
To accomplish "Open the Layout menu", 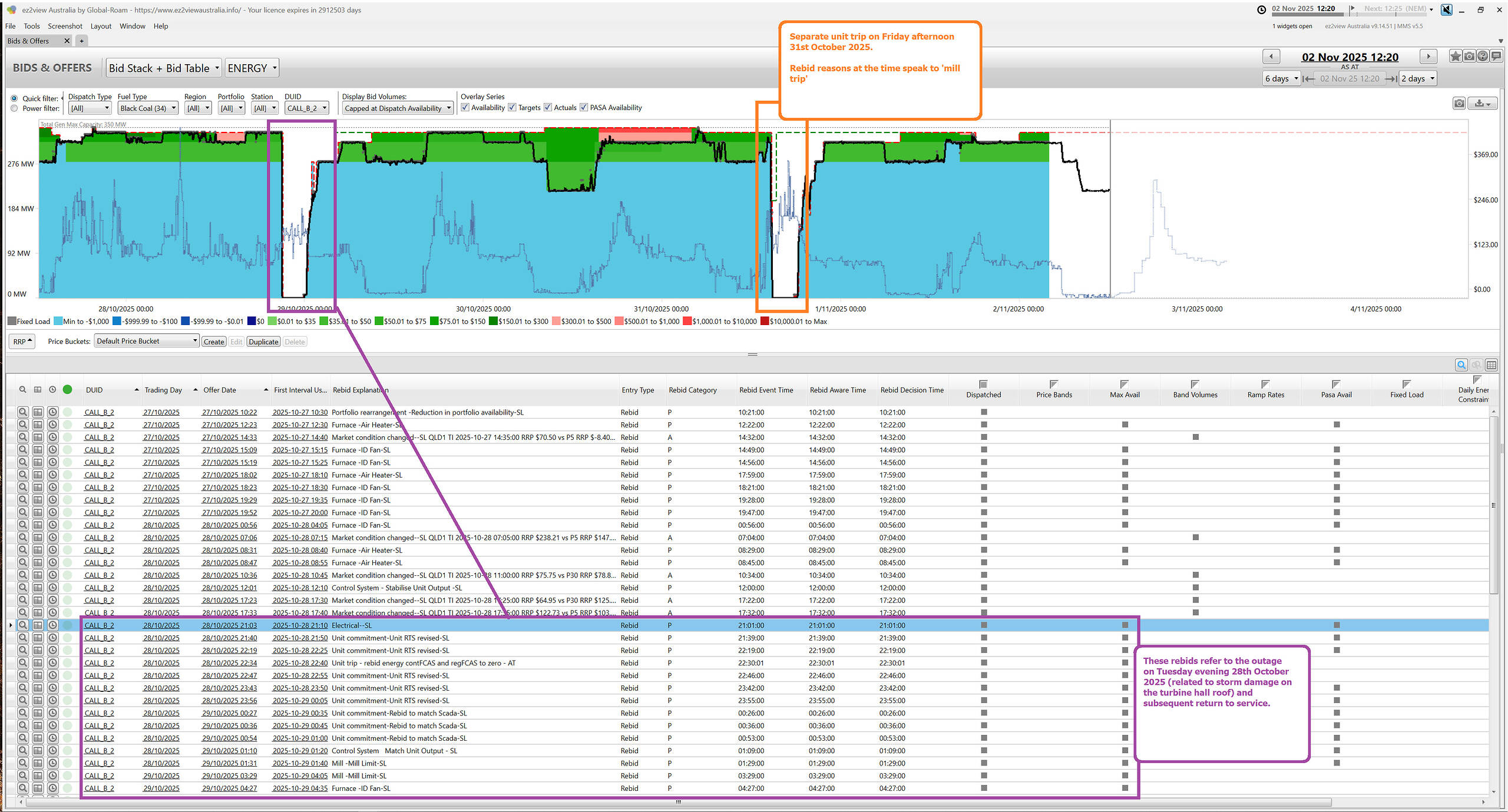I will (x=101, y=26).
